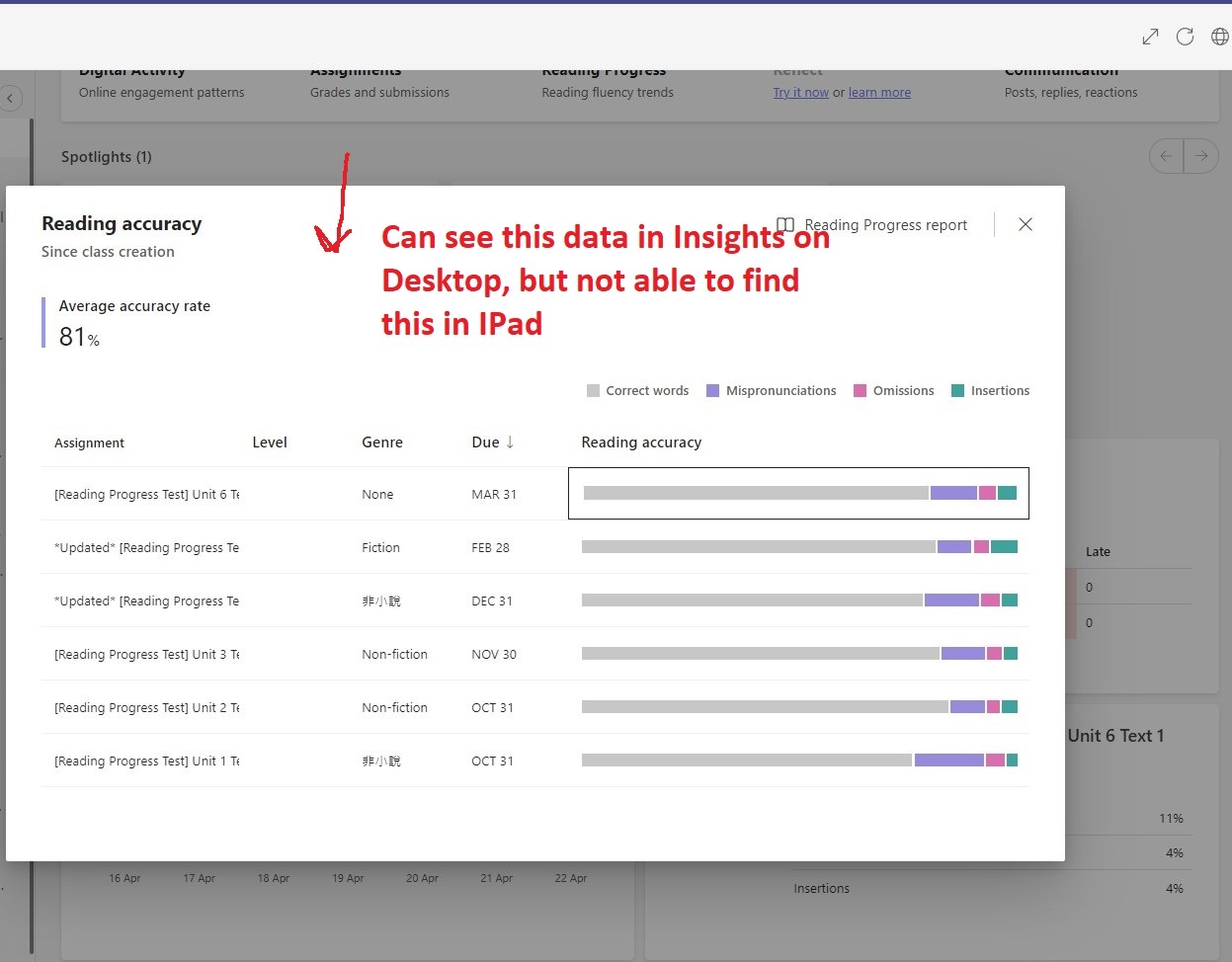The image size is (1232, 962).
Task: Click the Level column header
Action: tap(270, 442)
